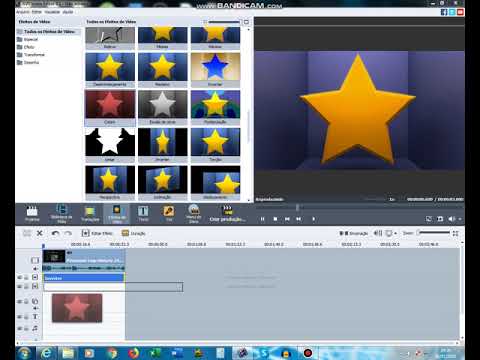Select the Efeito folder
This screenshot has height=360, width=480.
(26, 47)
